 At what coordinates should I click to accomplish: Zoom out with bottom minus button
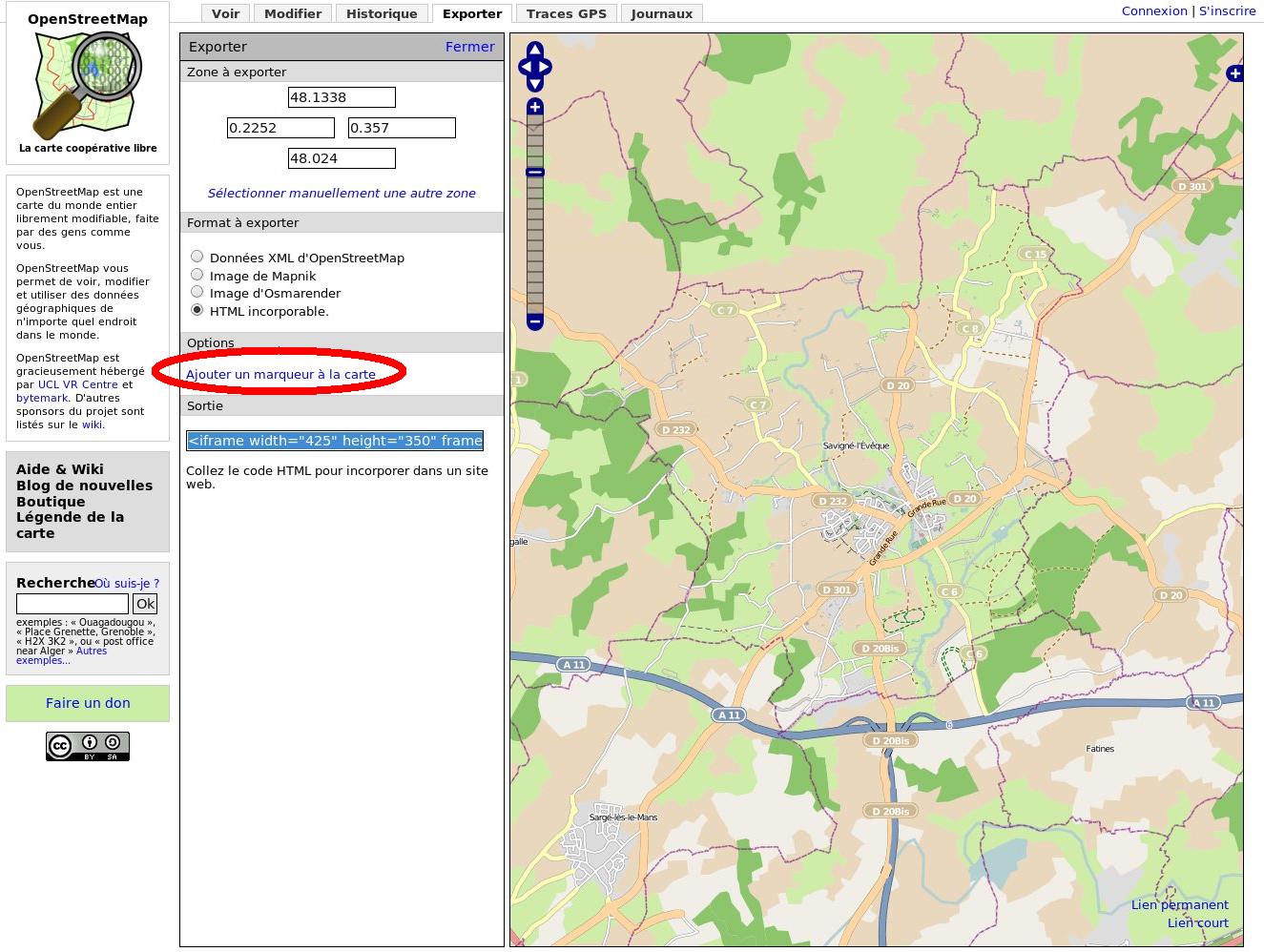pyautogui.click(x=535, y=321)
